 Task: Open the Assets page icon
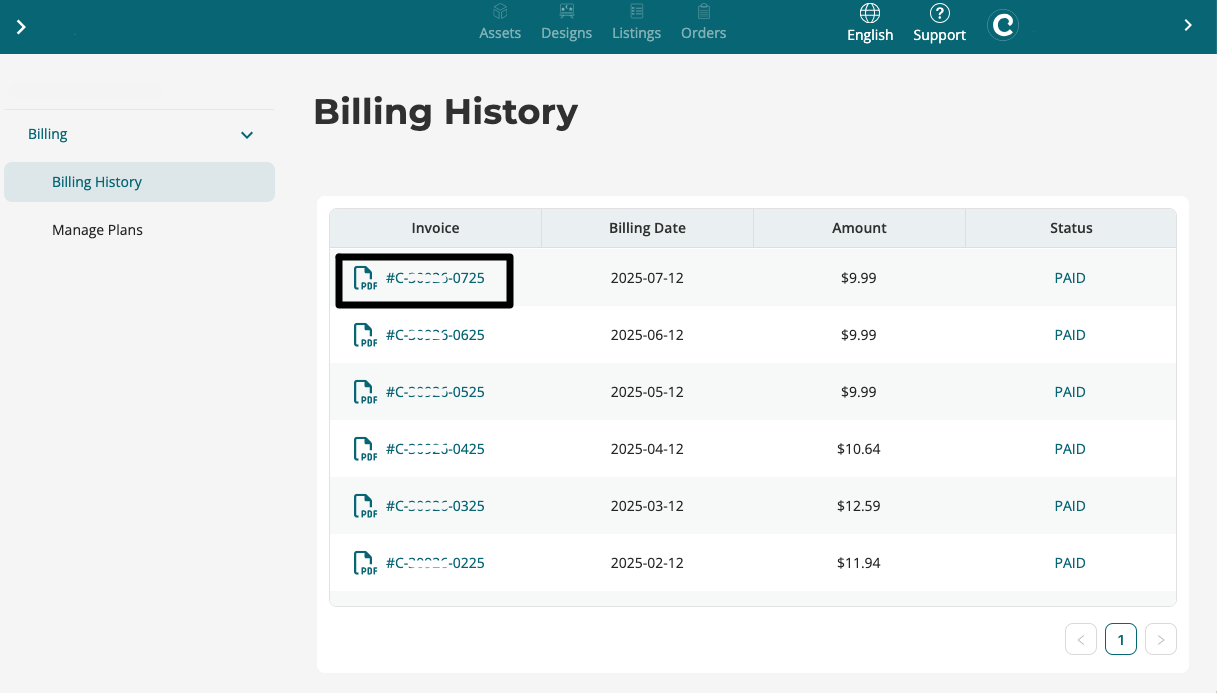coord(500,12)
